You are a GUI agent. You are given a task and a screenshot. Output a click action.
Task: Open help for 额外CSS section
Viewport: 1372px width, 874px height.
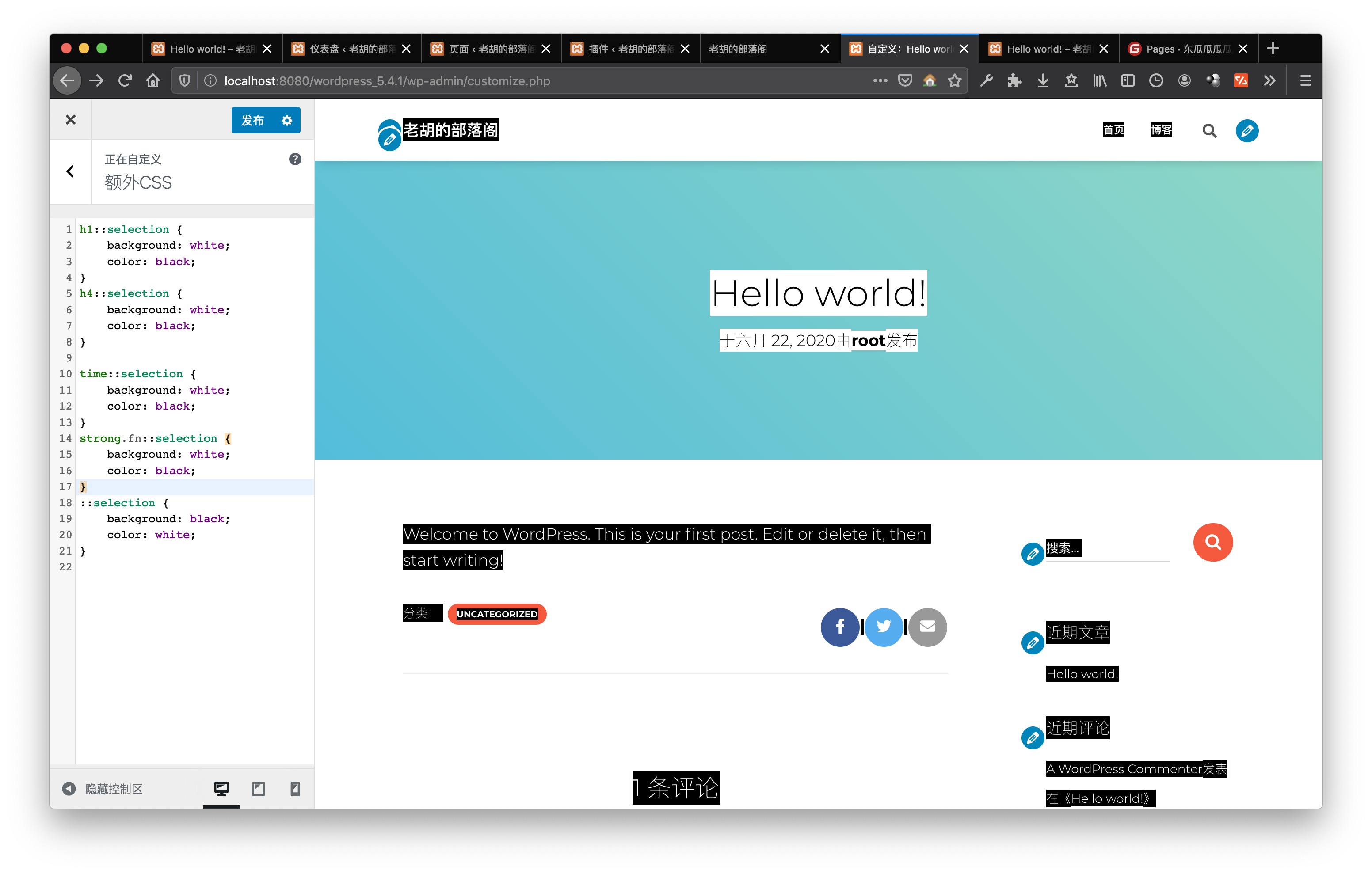click(x=295, y=160)
